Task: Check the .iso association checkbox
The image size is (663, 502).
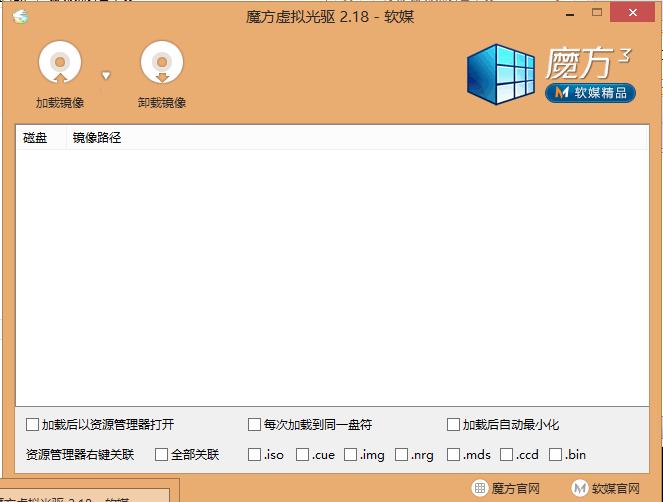Action: (254, 455)
